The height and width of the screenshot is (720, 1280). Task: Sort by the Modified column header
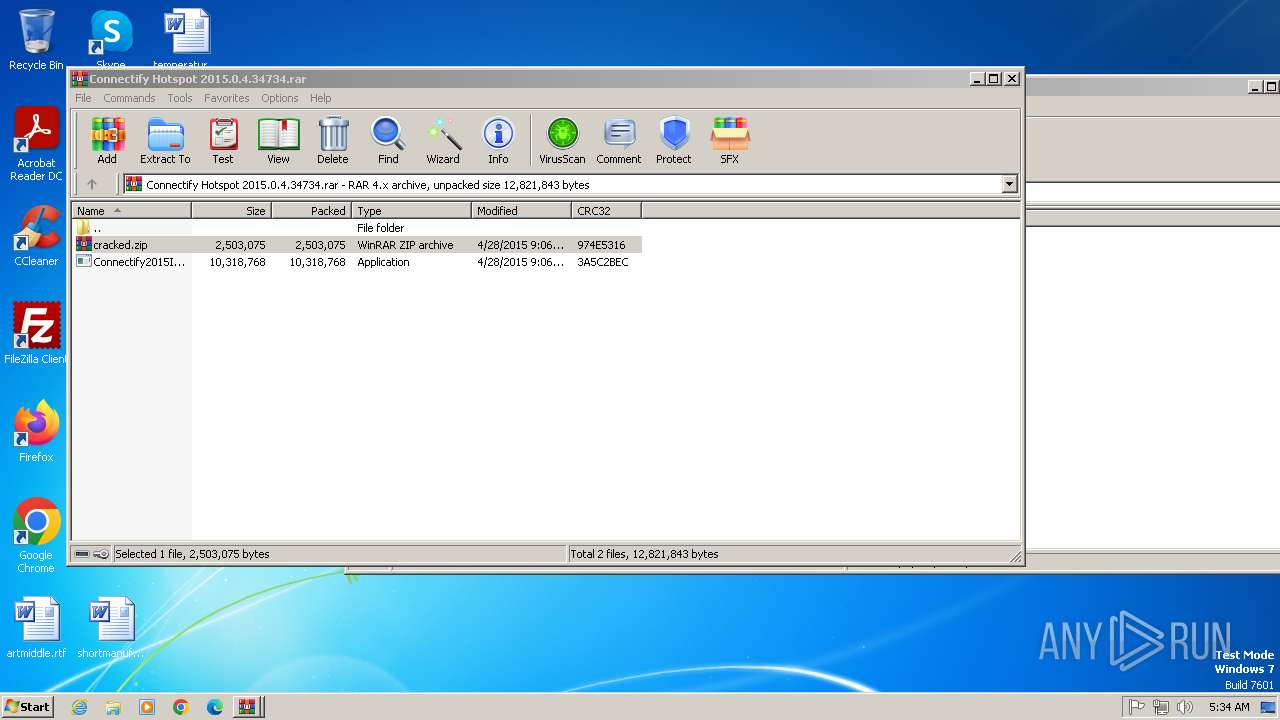(x=521, y=211)
